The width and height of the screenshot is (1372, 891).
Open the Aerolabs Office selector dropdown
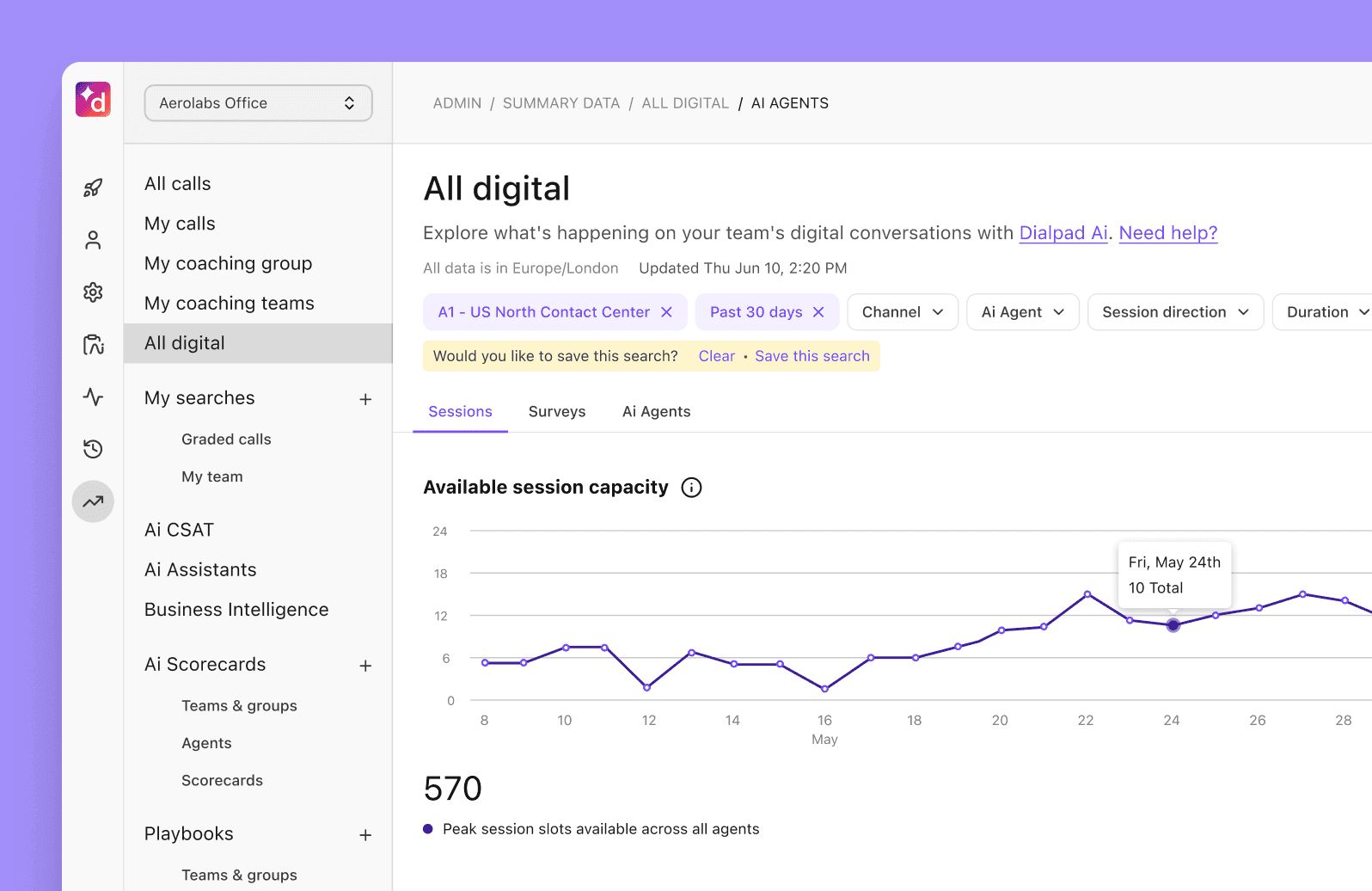point(258,103)
